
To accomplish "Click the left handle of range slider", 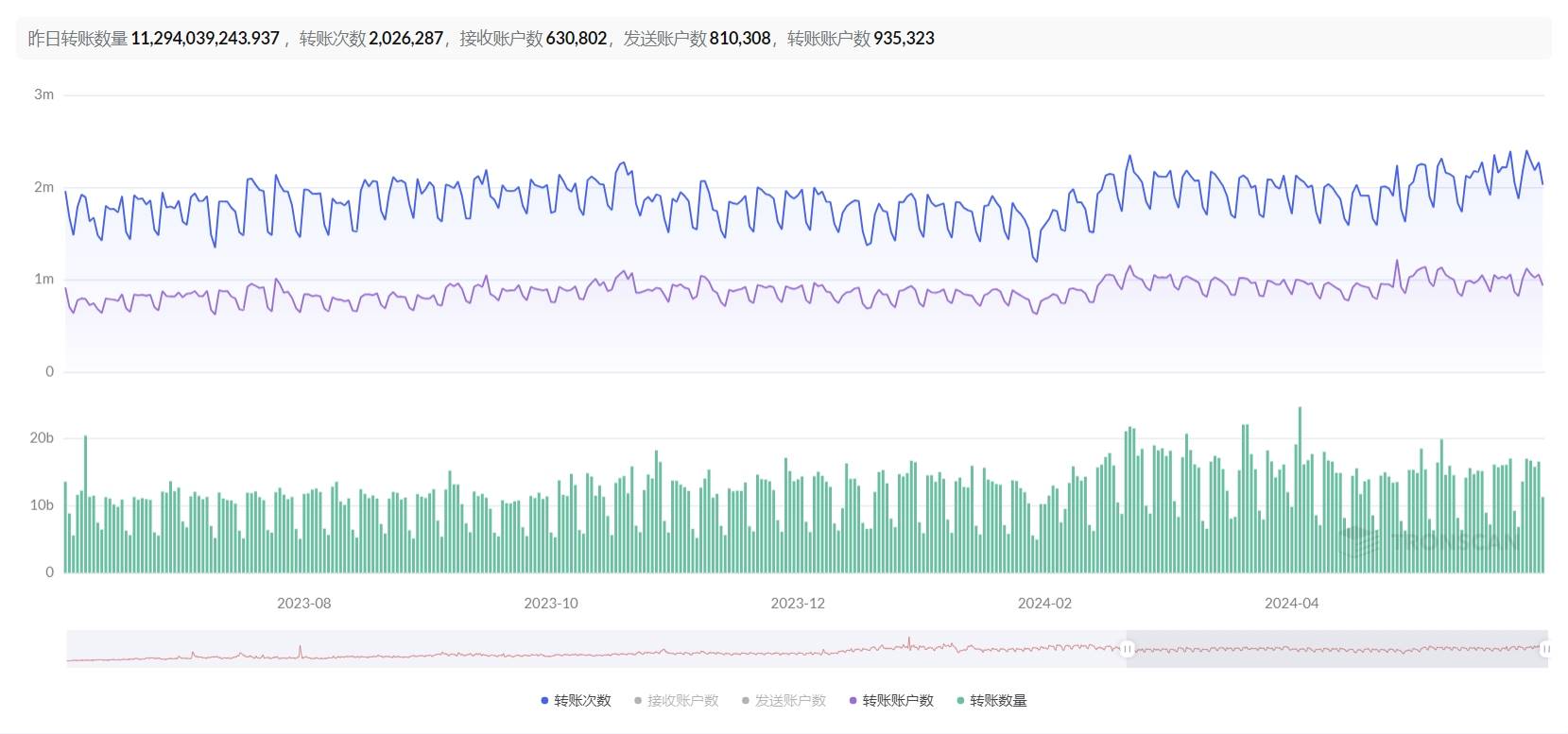I will [1127, 649].
